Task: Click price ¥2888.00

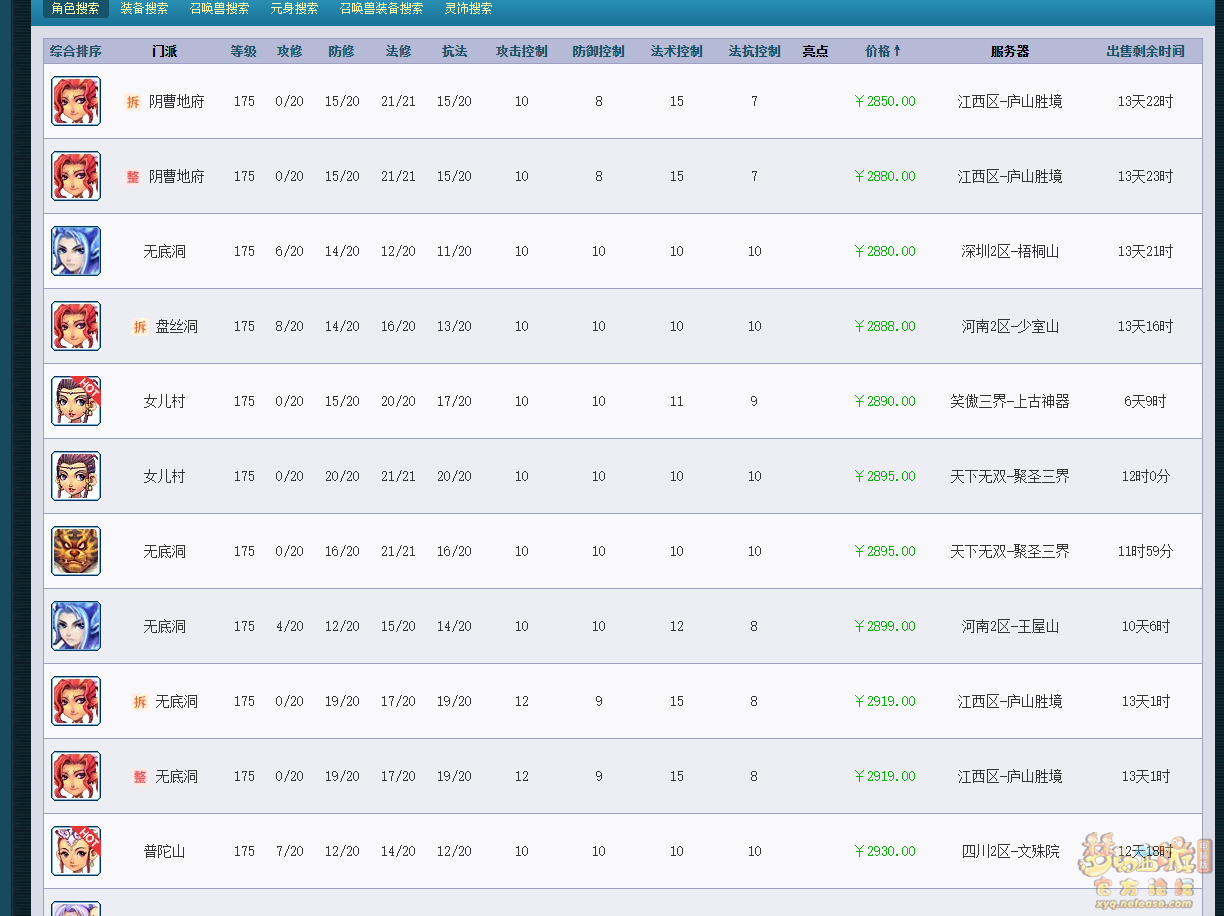Action: pyautogui.click(x=885, y=326)
